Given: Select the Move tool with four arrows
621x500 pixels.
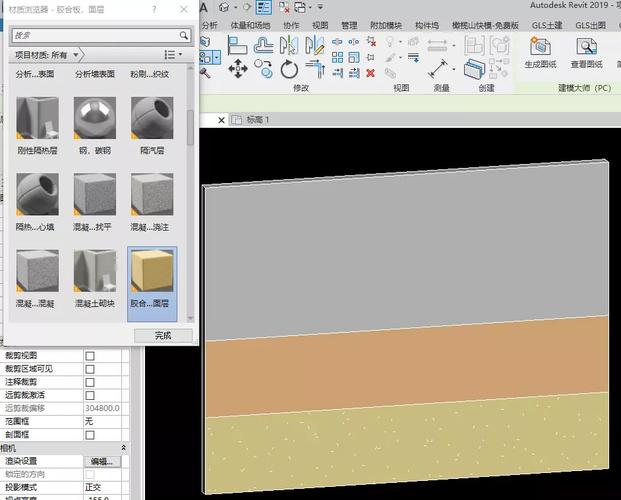Looking at the screenshot, I should click(x=238, y=68).
